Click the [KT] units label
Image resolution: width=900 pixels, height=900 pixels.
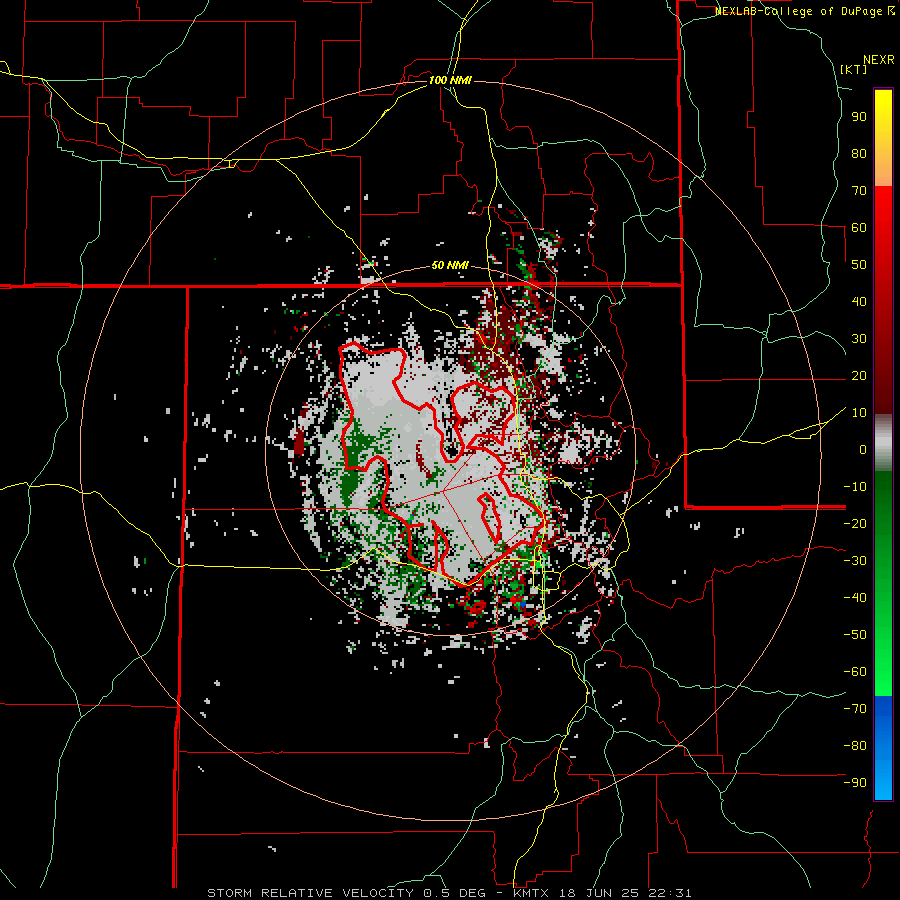tap(853, 69)
